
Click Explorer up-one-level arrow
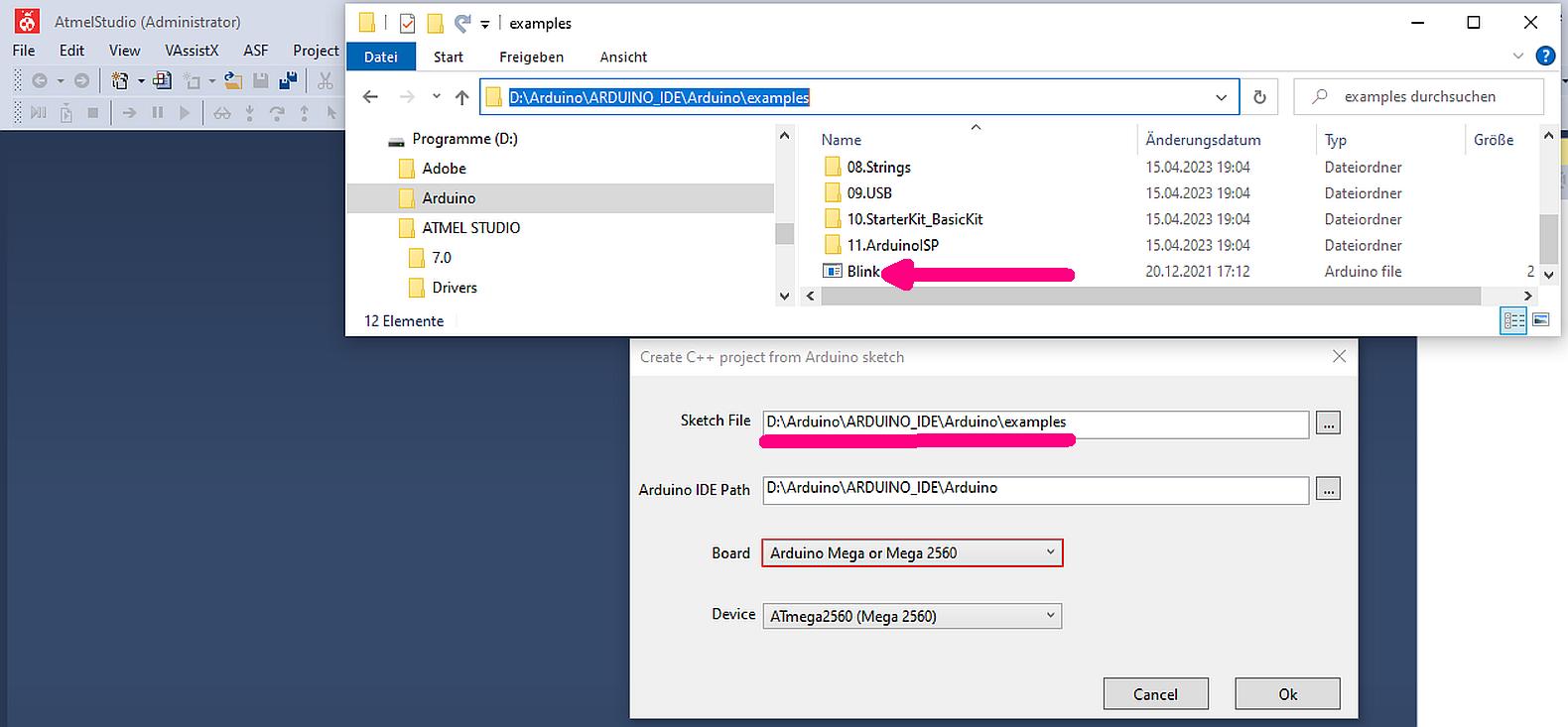coord(461,97)
